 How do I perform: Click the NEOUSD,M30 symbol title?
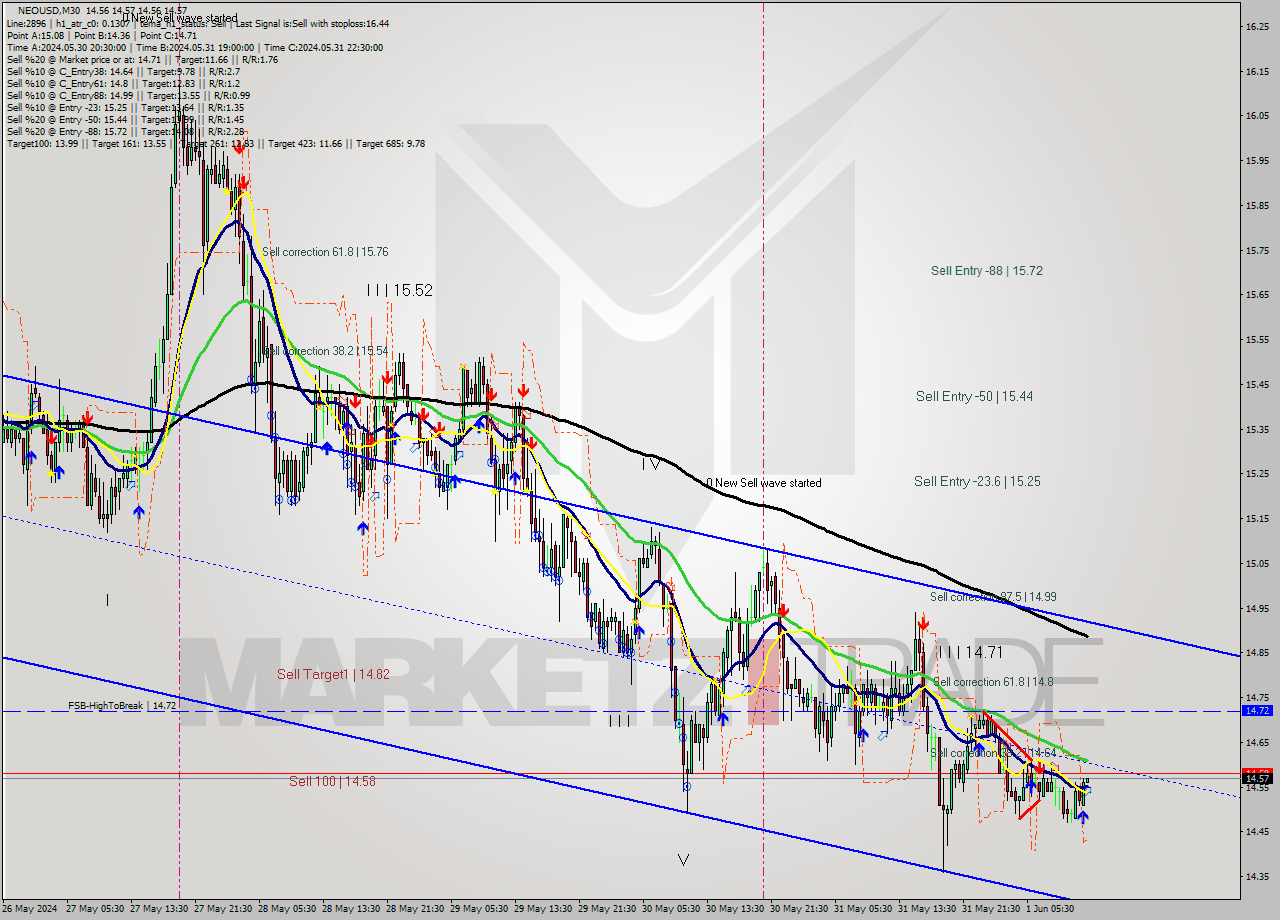[49, 10]
